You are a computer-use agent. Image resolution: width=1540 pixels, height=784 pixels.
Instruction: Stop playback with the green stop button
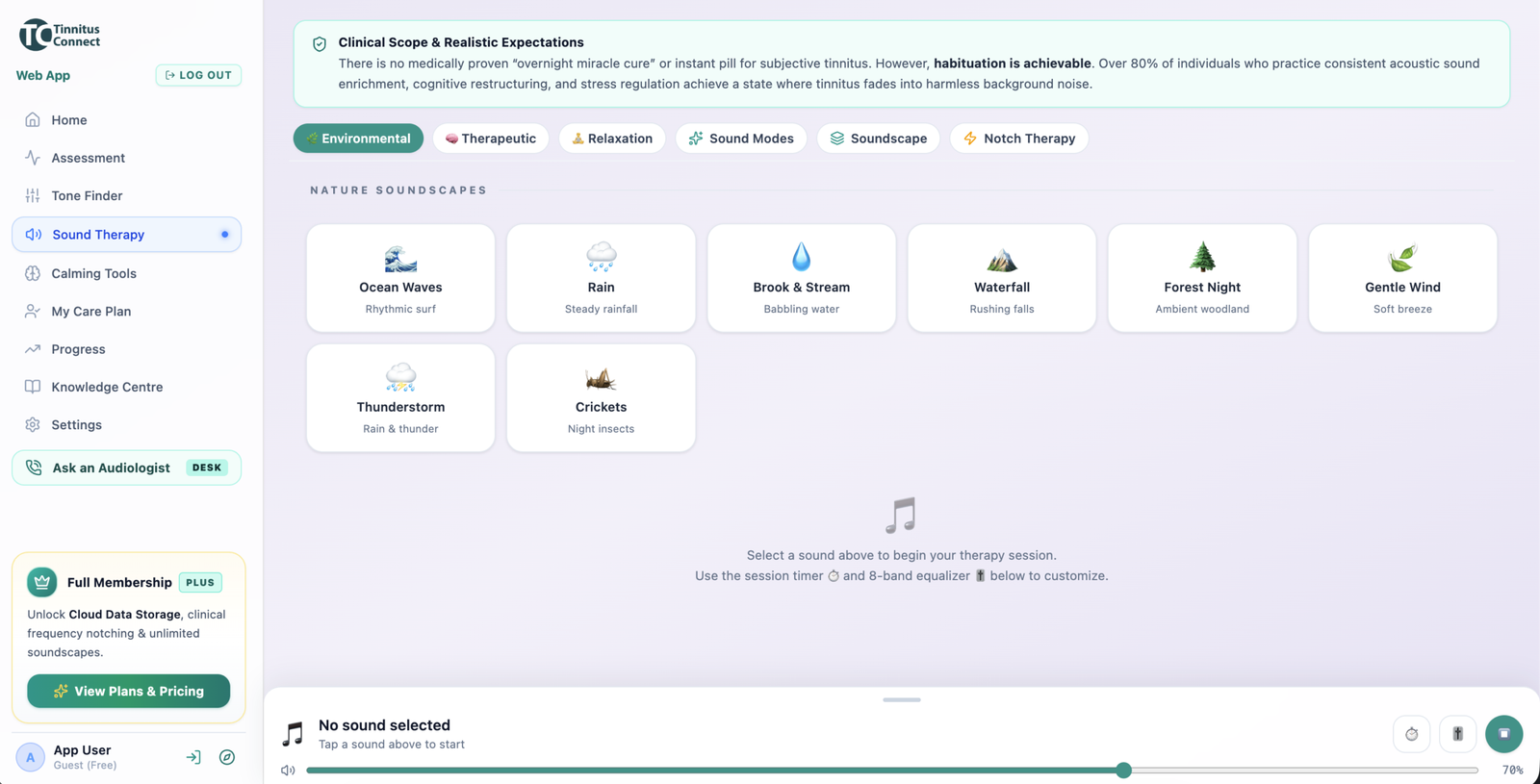[1503, 734]
